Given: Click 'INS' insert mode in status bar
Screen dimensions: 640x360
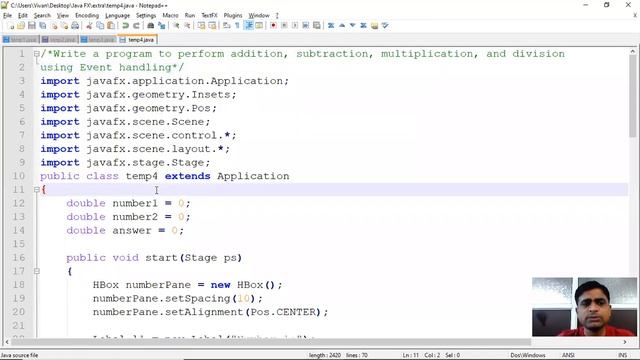Looking at the screenshot, I should tap(622, 355).
